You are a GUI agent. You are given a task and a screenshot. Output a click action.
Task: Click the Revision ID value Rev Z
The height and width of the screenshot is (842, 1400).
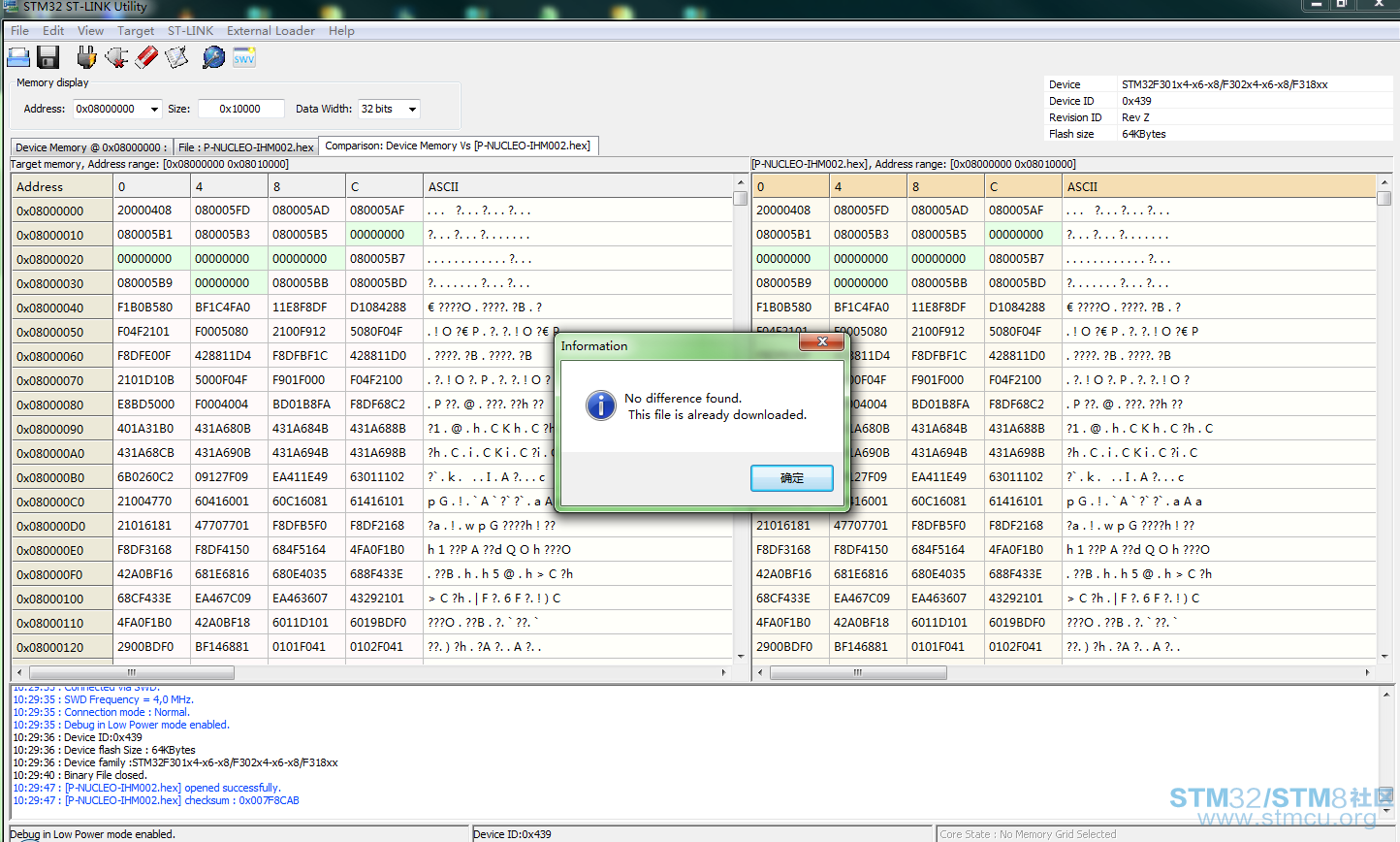coord(1135,117)
